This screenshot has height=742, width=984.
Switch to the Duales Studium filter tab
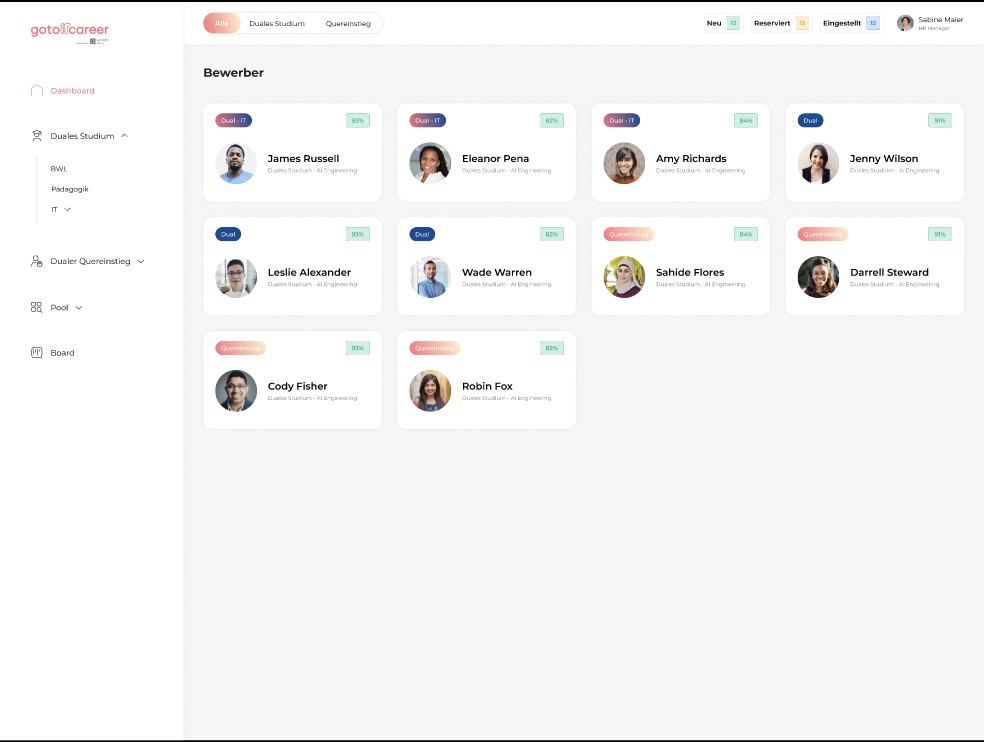click(x=277, y=23)
